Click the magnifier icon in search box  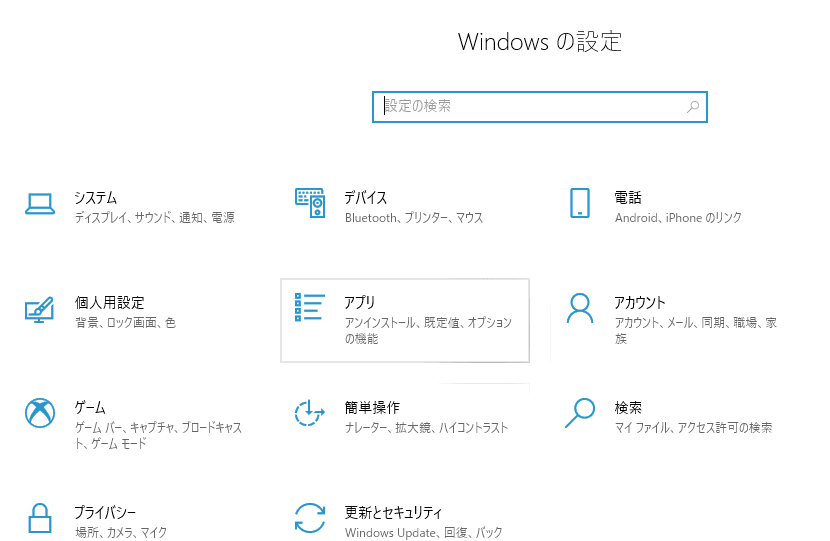coord(693,107)
